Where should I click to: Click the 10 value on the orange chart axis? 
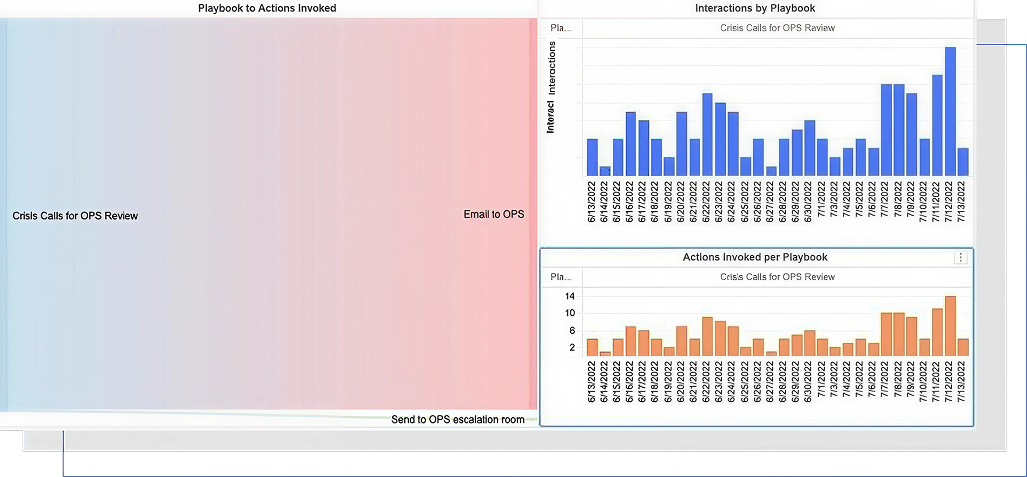570,313
